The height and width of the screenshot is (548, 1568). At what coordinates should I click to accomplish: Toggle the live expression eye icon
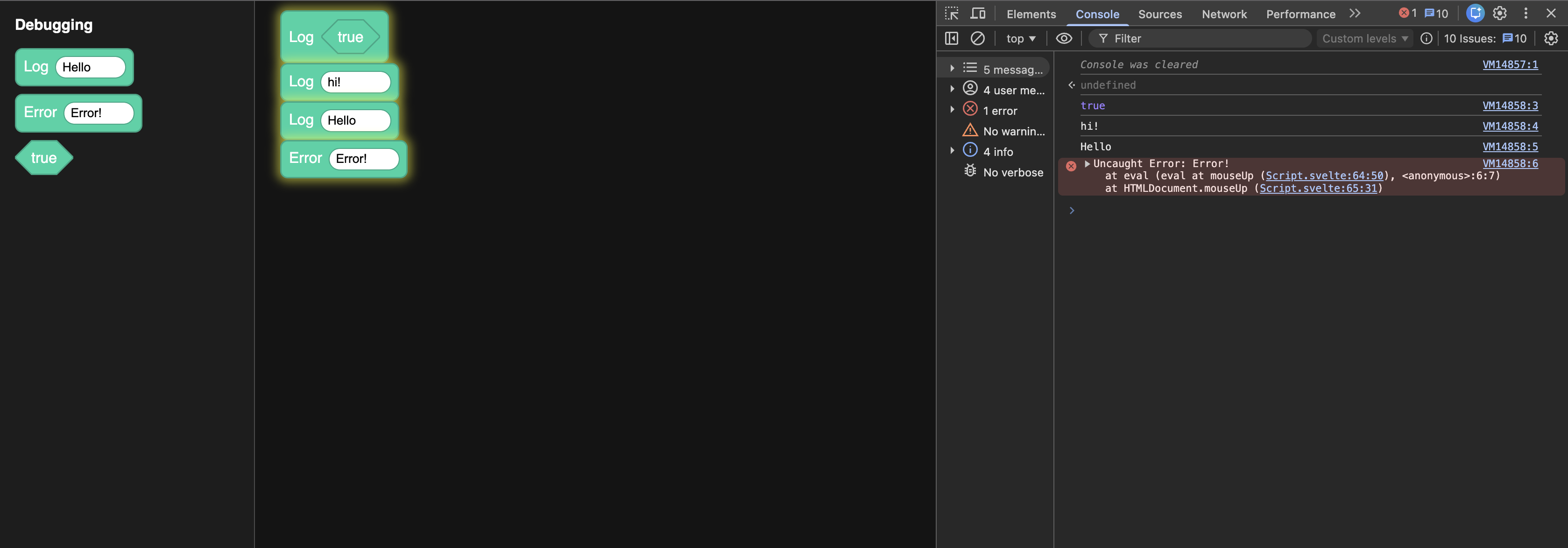pos(1063,38)
